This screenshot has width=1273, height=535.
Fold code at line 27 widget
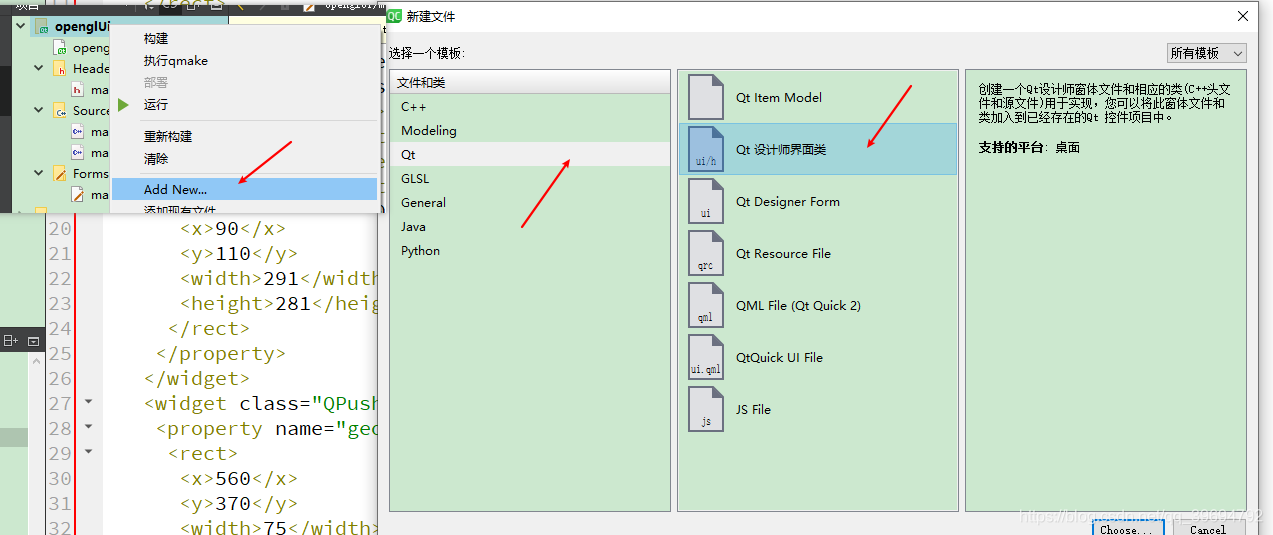(x=88, y=402)
